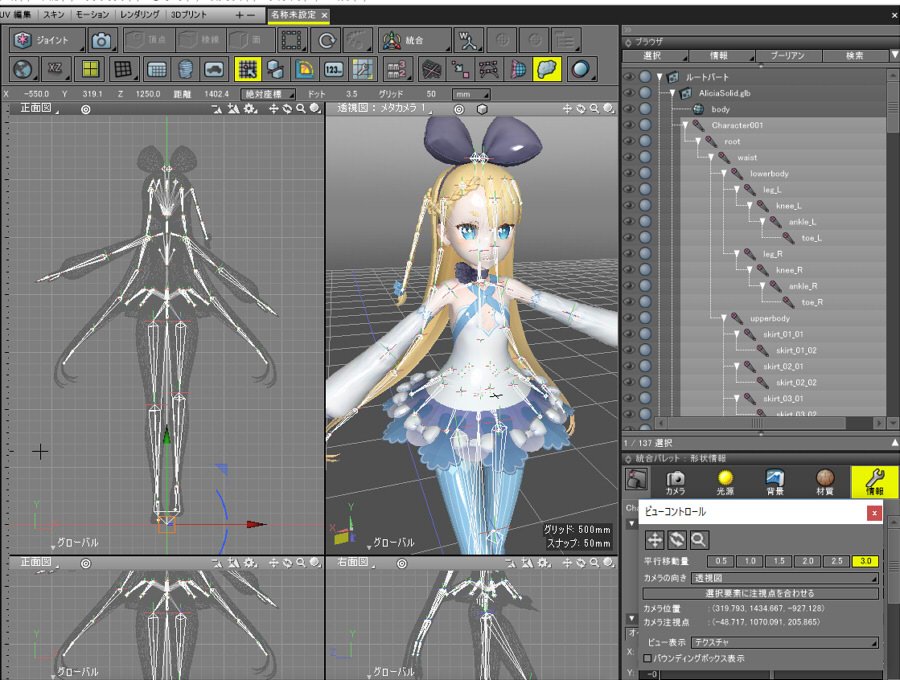Toggle visibility eye of Character001 row

click(x=629, y=125)
